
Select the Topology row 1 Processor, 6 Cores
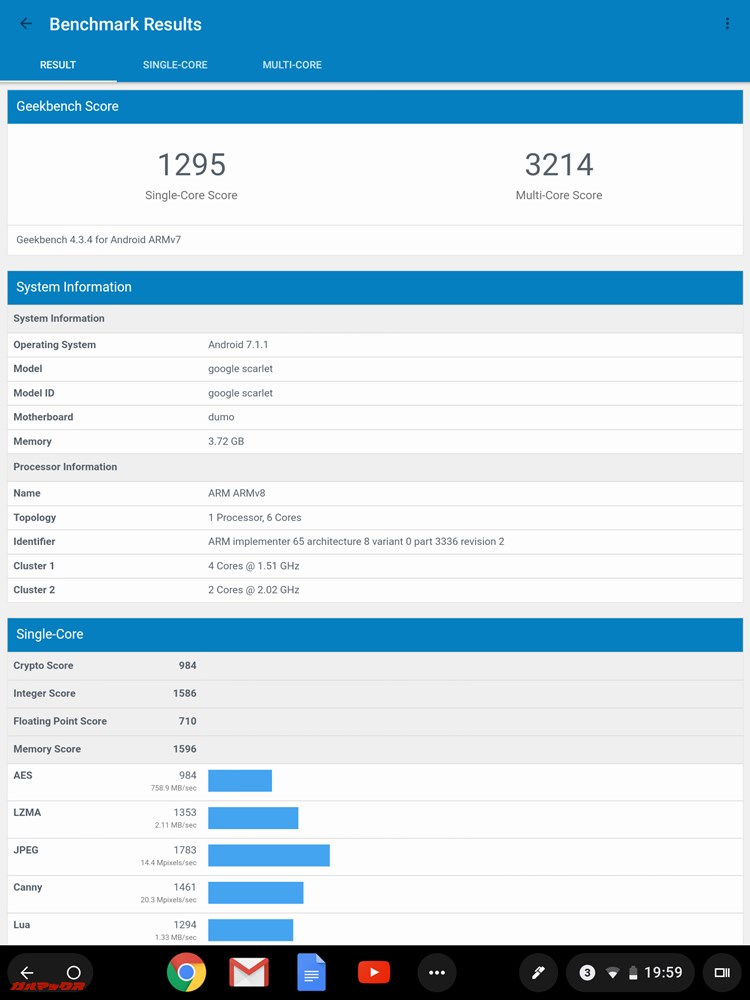coord(375,517)
